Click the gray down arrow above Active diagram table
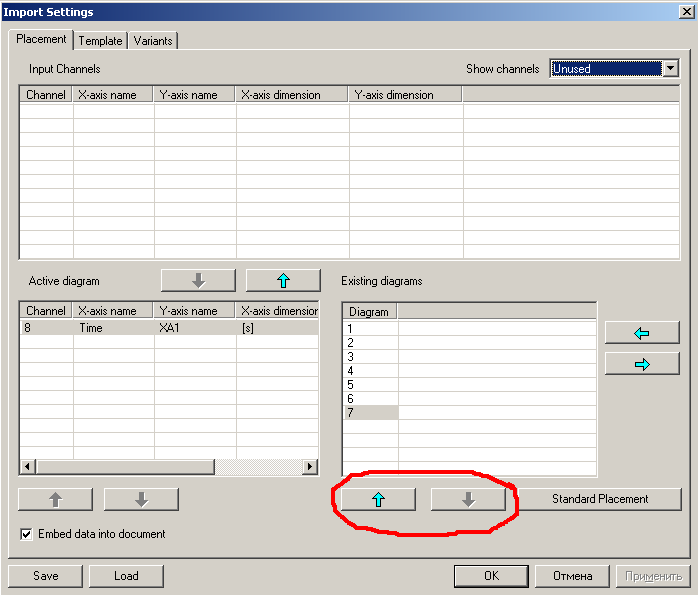The height and width of the screenshot is (595, 698). tap(198, 280)
